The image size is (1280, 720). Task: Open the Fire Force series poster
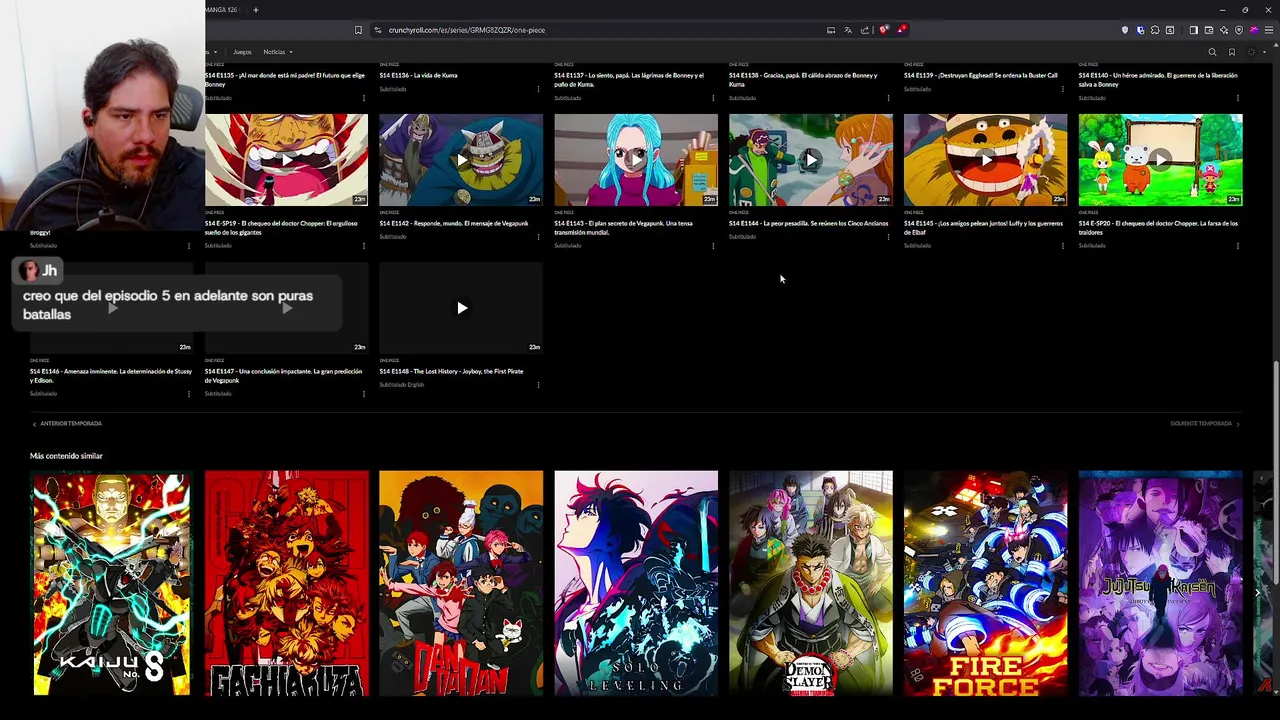pos(985,583)
